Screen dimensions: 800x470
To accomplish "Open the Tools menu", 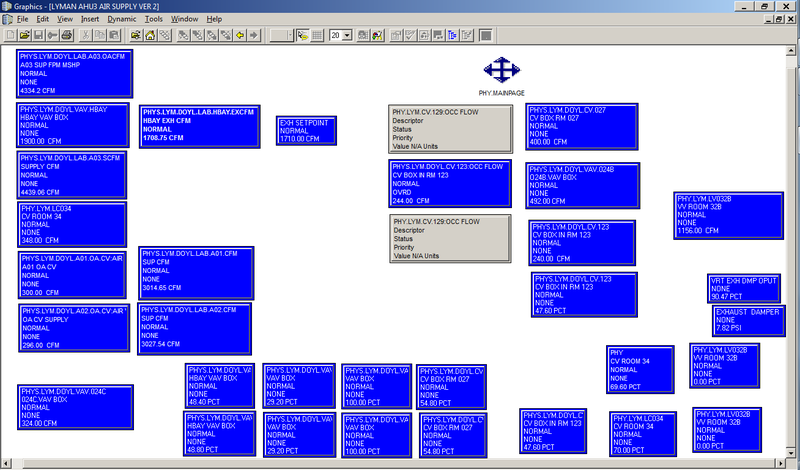I will coord(153,19).
